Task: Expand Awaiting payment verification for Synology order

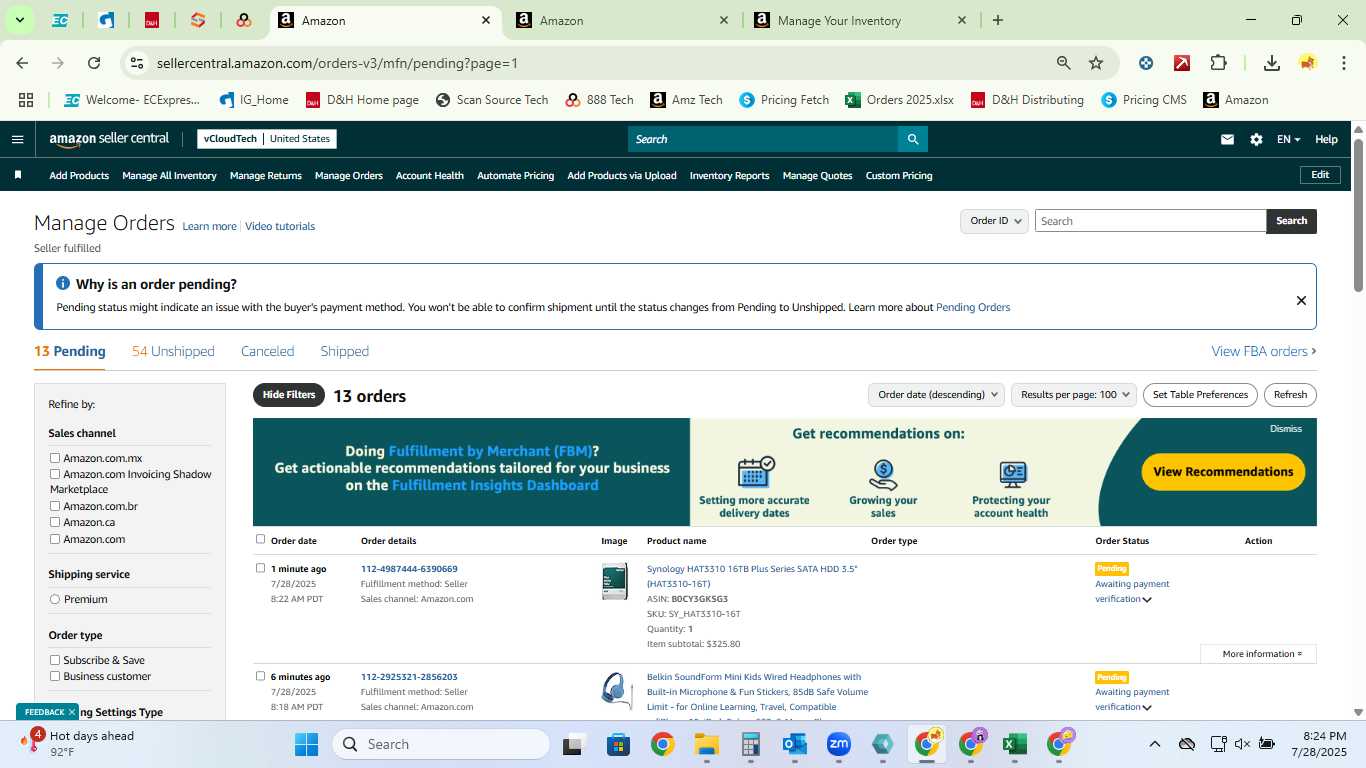Action: point(1146,600)
